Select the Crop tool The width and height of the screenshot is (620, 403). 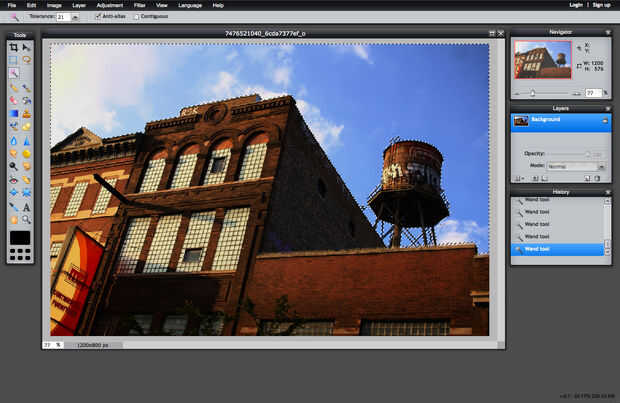(x=14, y=47)
